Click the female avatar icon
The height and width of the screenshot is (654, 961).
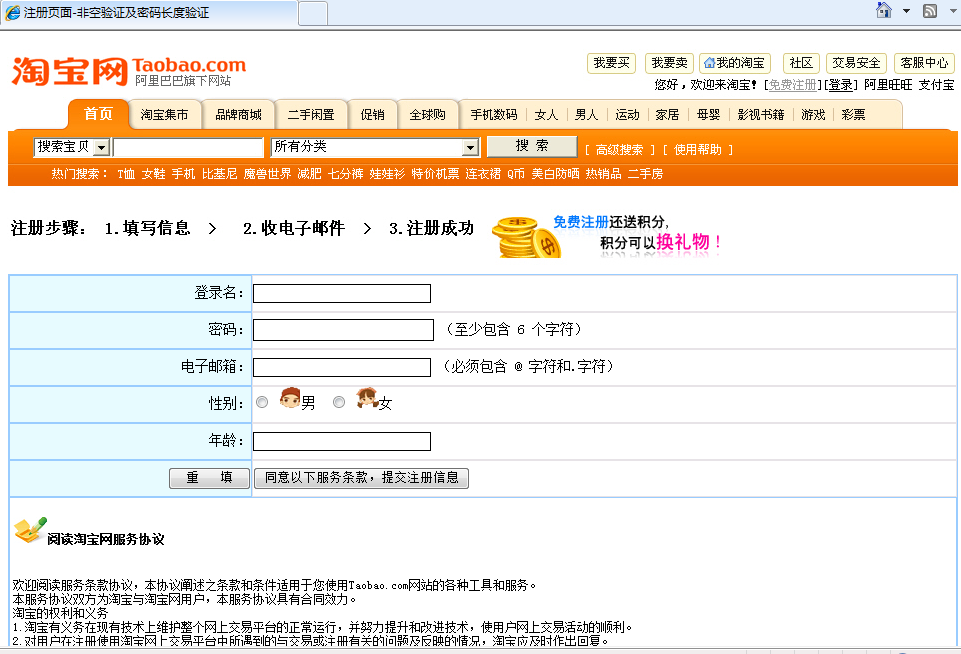pos(366,399)
